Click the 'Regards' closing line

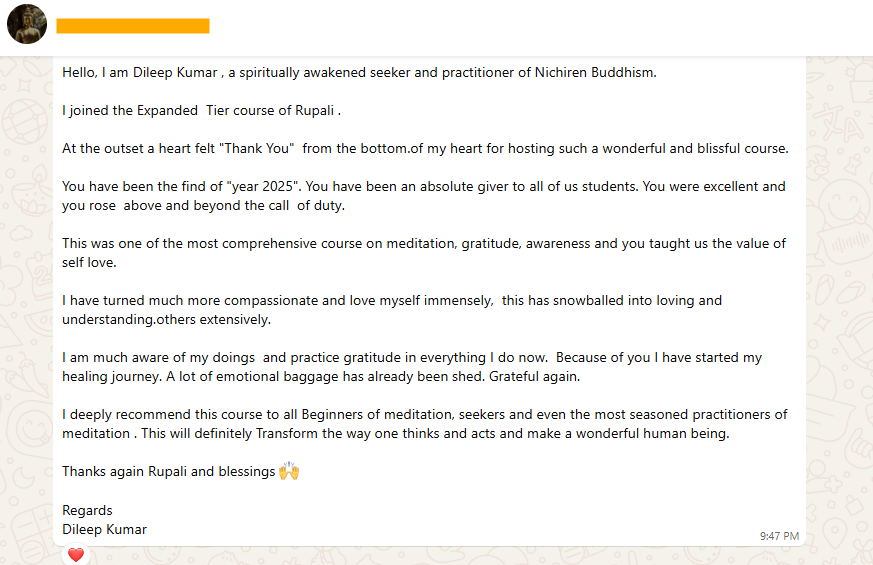tap(88, 511)
